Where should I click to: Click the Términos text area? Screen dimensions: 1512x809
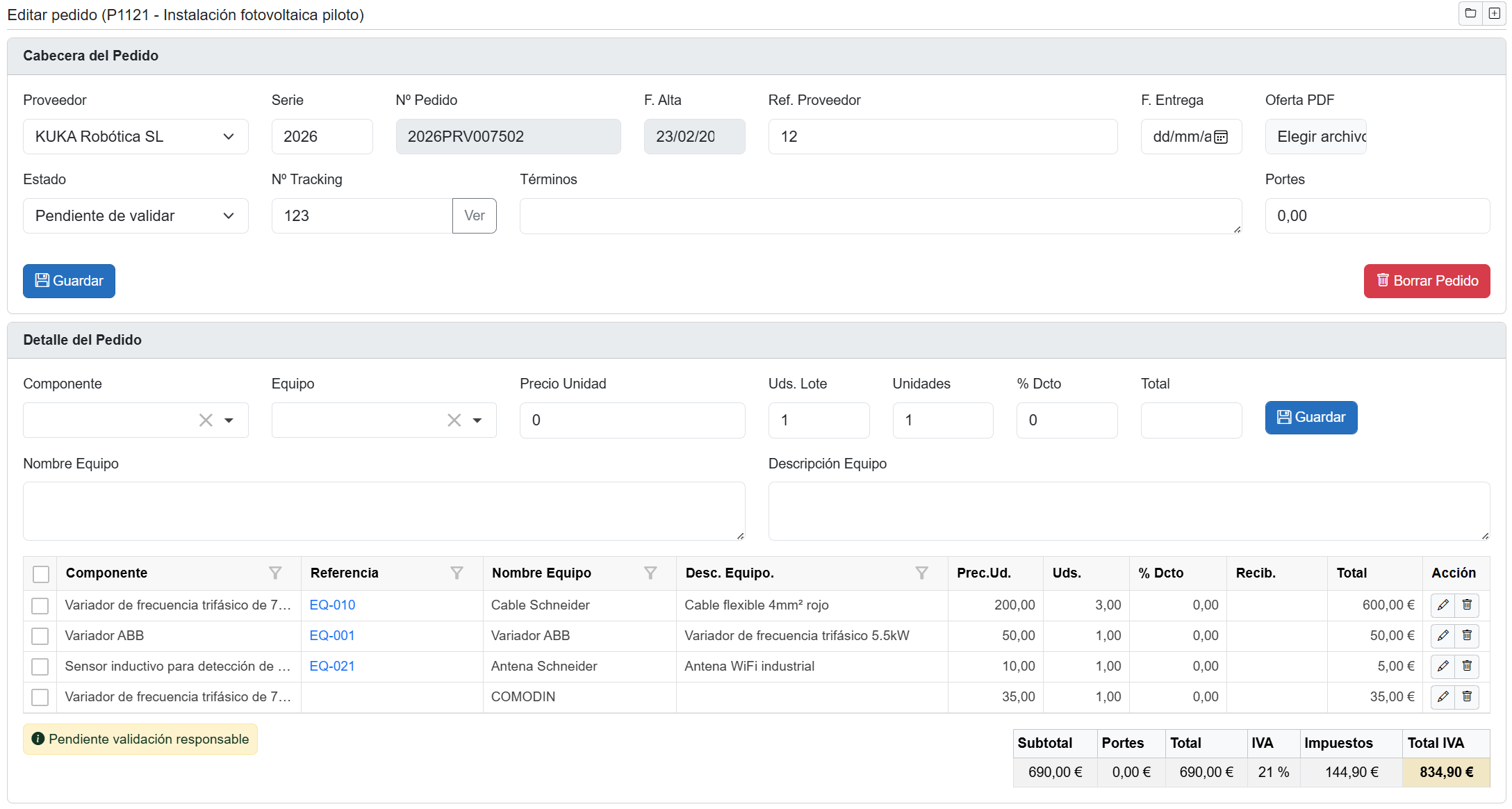pos(880,216)
